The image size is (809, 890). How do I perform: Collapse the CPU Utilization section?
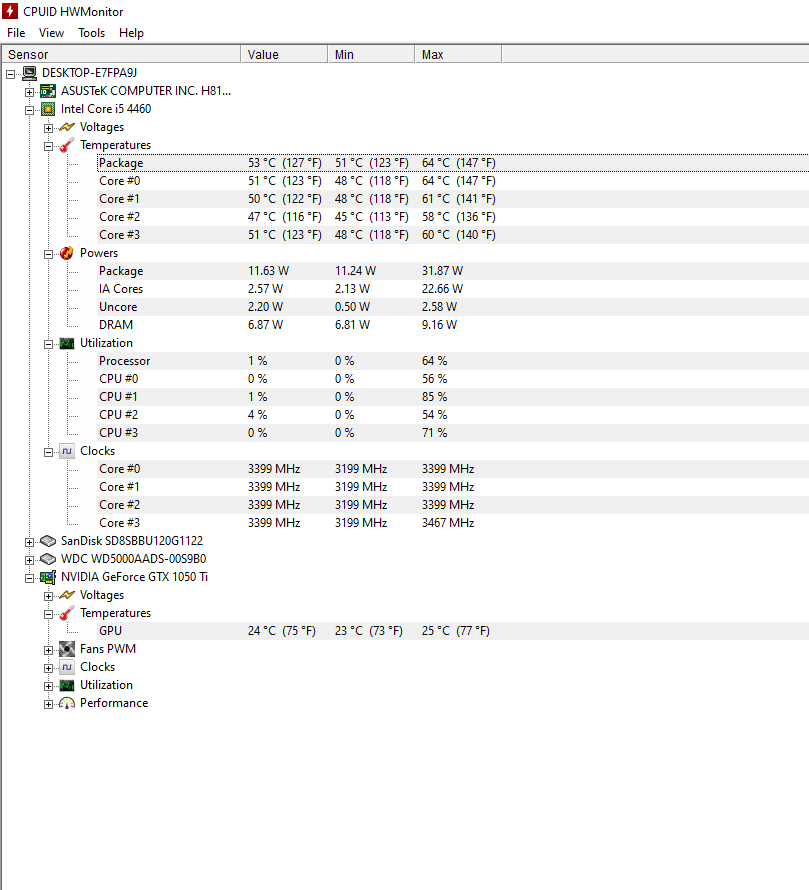48,344
